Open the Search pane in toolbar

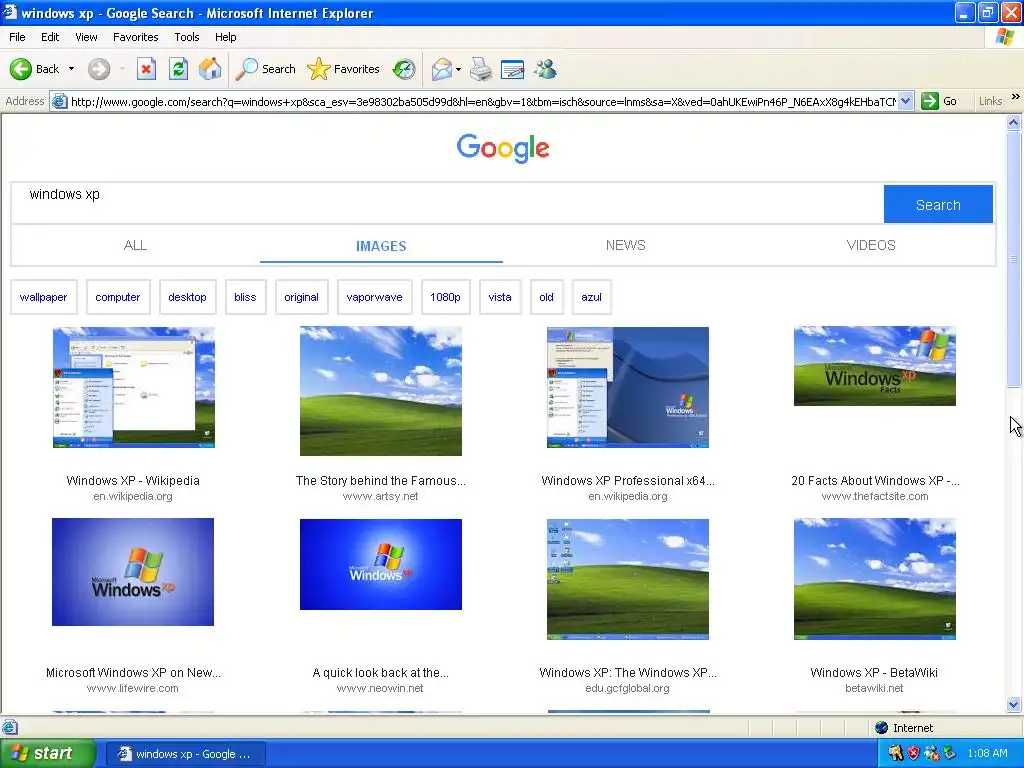pos(265,69)
